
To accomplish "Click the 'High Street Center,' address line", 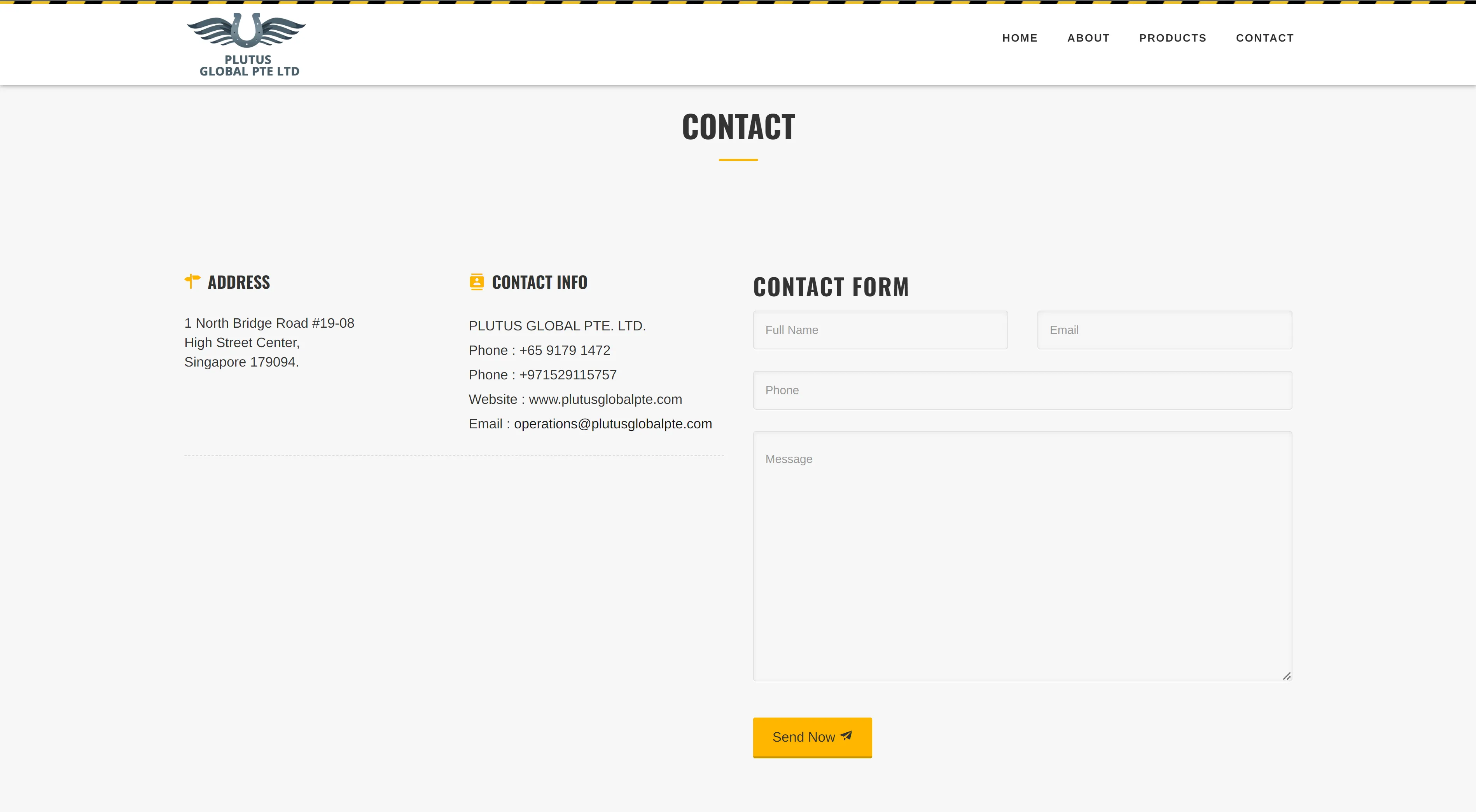I will point(242,342).
